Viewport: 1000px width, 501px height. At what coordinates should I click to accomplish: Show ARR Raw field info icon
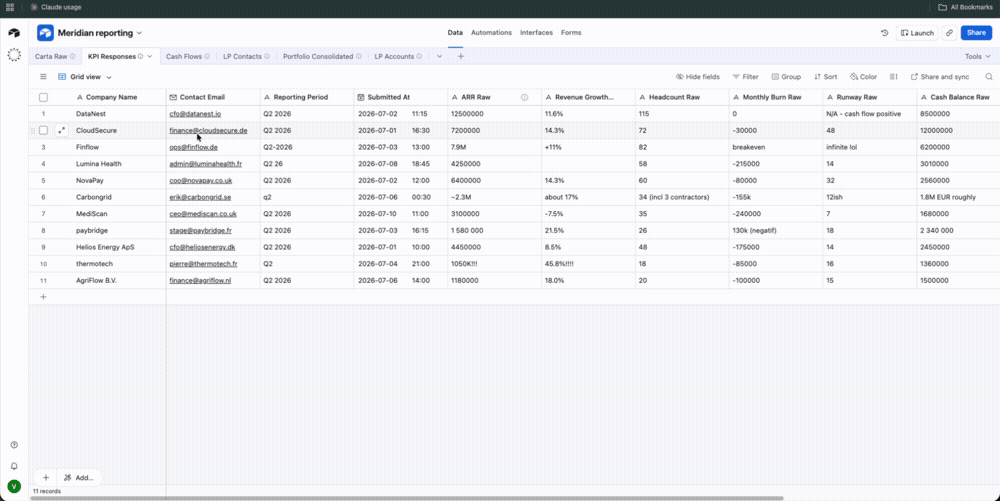pyautogui.click(x=524, y=98)
